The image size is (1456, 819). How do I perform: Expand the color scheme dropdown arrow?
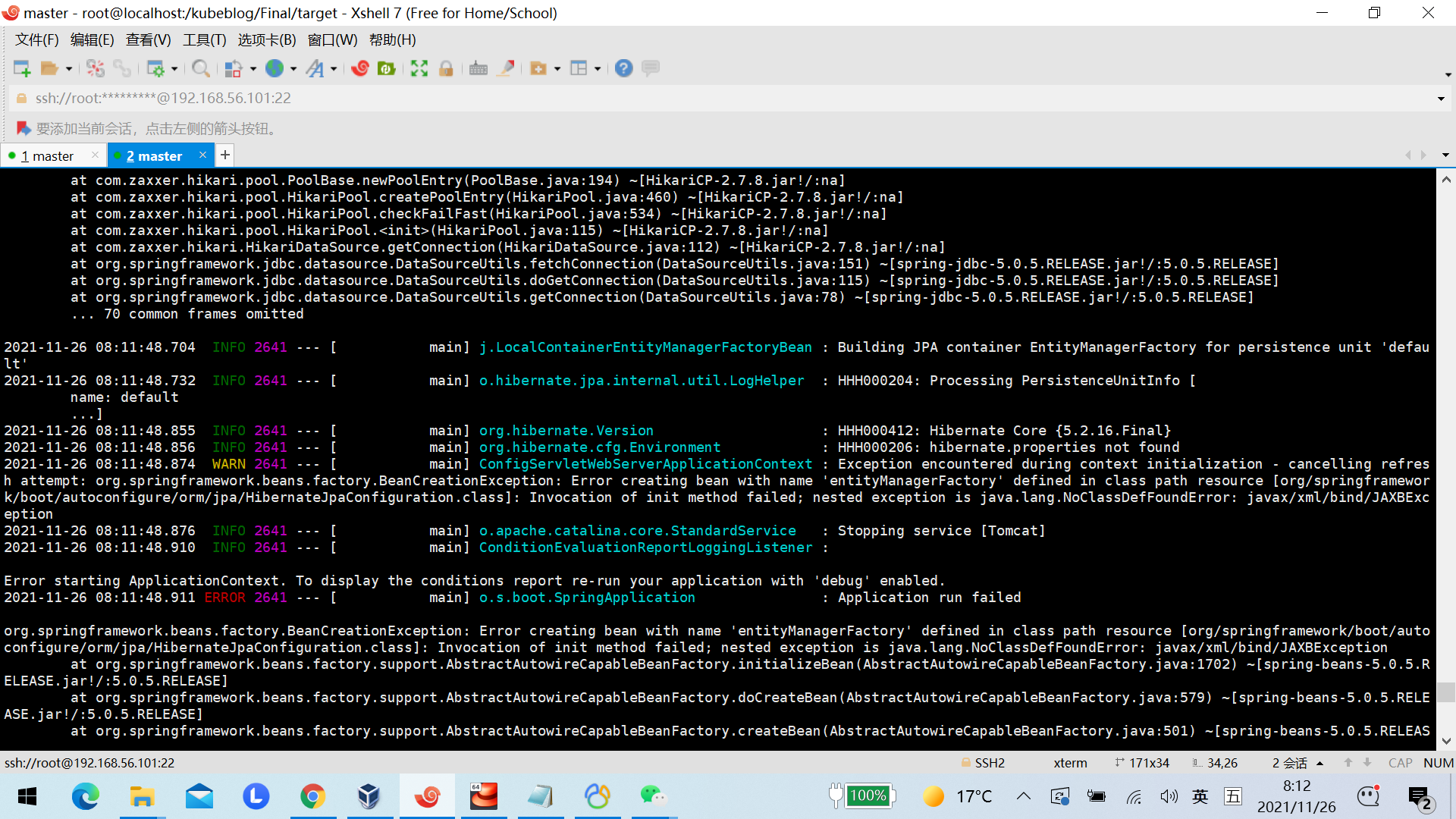coord(253,69)
